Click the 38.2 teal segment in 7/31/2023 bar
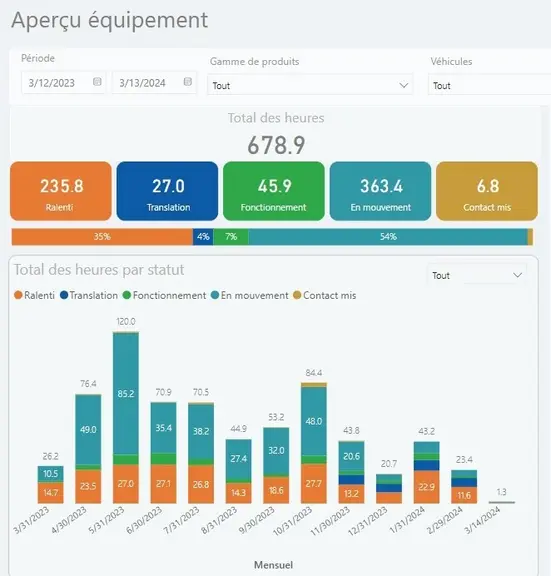551x576 pixels. tap(201, 431)
